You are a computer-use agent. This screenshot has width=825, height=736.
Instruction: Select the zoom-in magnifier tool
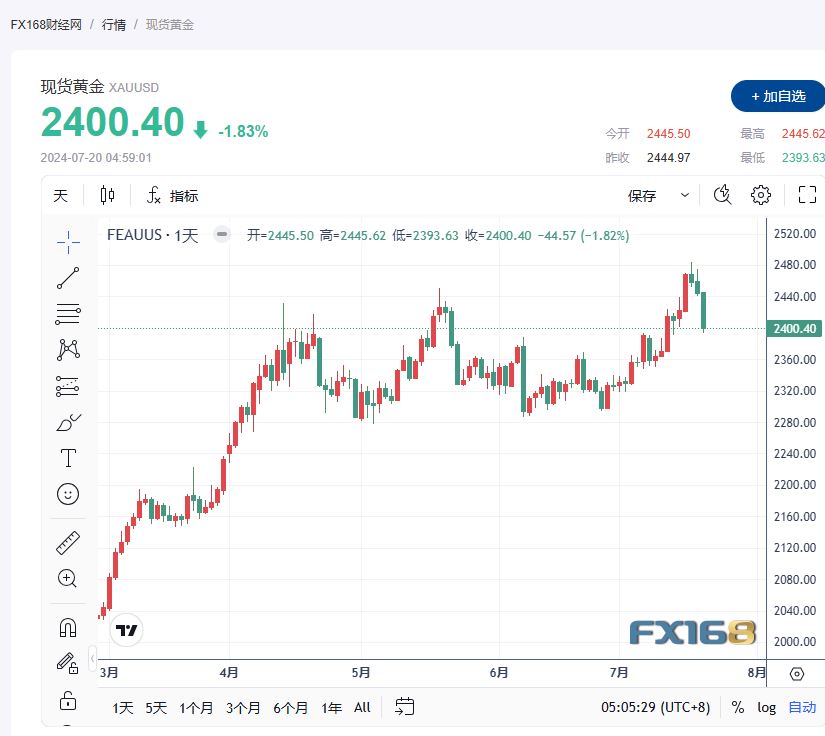click(x=67, y=578)
